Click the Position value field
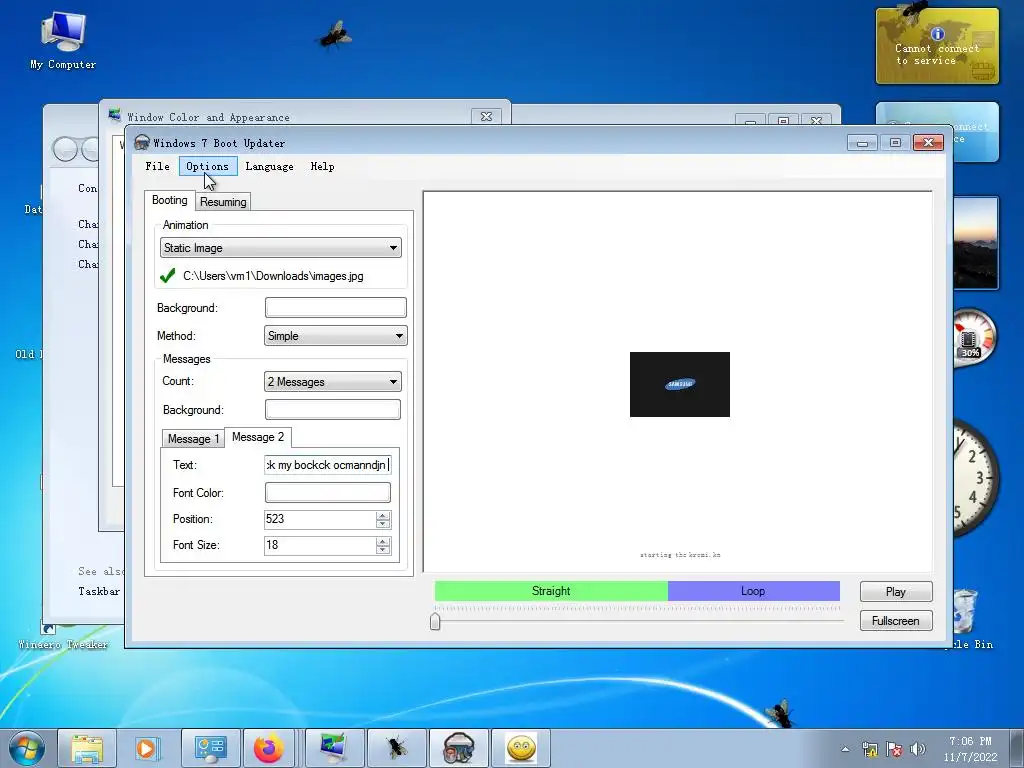Screen dimensions: 1024x768 [x=319, y=519]
